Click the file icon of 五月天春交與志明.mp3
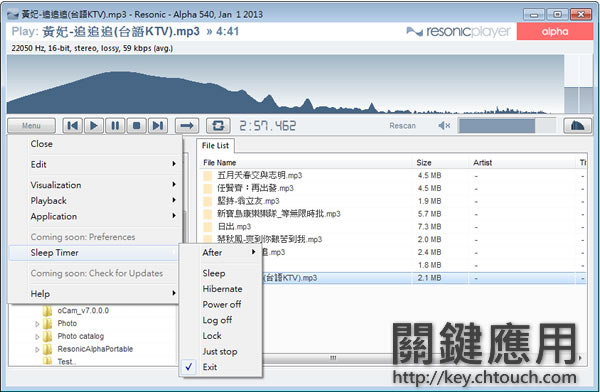This screenshot has width=600, height=392. tap(207, 175)
